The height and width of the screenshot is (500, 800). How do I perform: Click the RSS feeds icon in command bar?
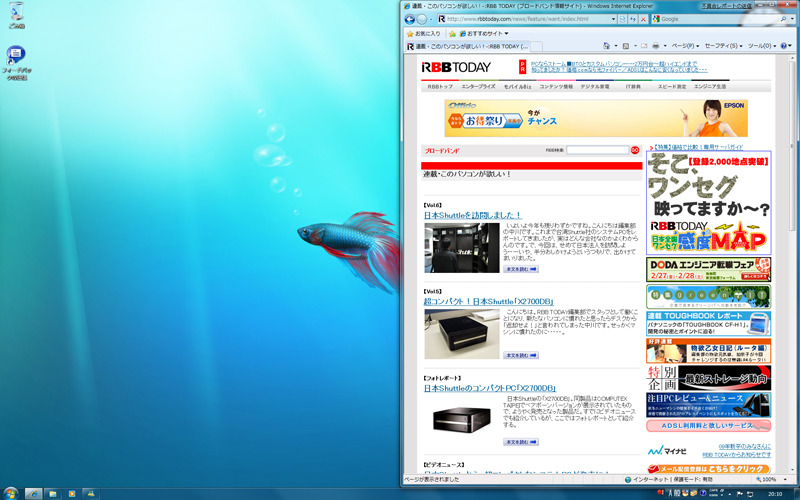point(626,46)
